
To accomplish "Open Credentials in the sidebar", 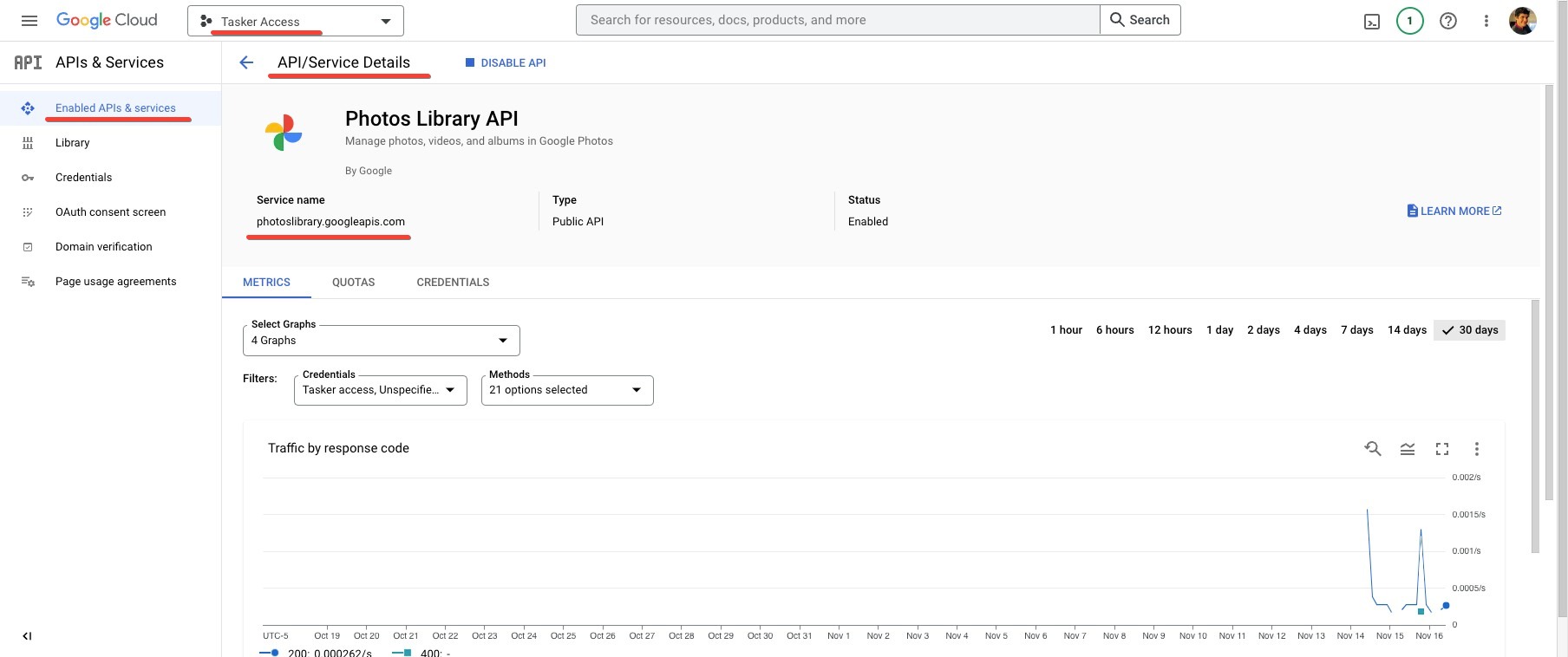I will click(x=84, y=178).
